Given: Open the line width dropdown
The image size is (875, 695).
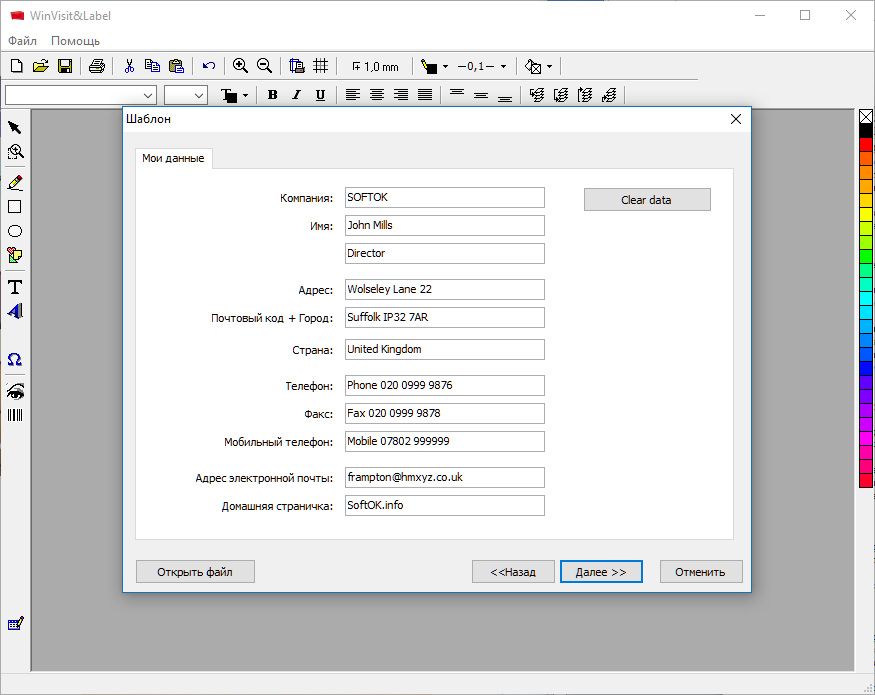Looking at the screenshot, I should [x=503, y=67].
